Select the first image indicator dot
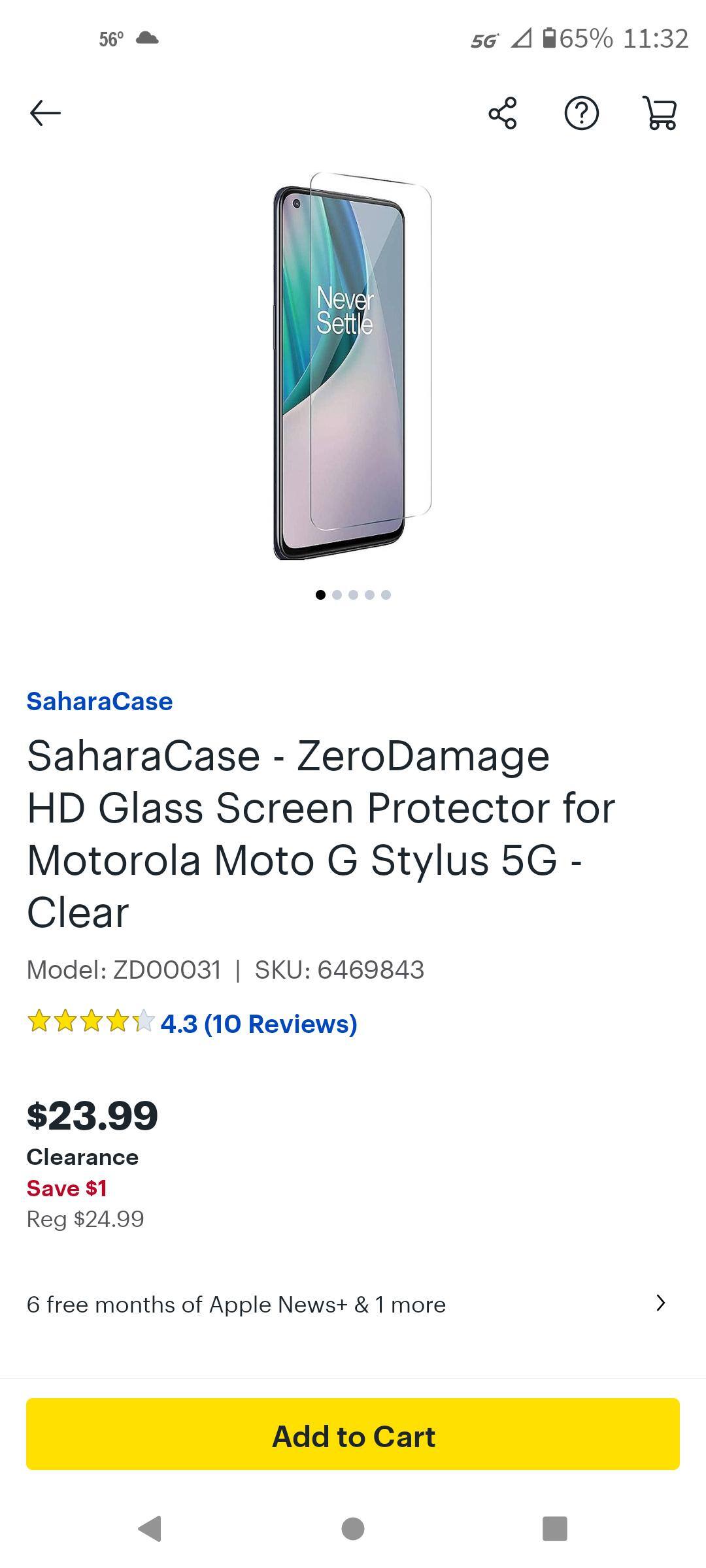The height and width of the screenshot is (1568, 706). click(320, 595)
